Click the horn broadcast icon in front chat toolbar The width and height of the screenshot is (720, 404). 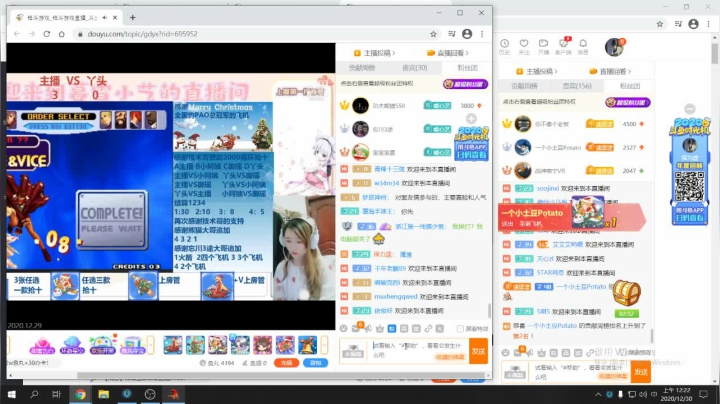[x=368, y=328]
